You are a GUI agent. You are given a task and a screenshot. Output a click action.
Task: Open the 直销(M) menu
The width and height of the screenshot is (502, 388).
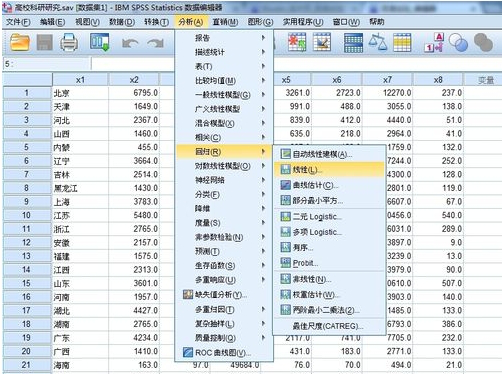[225, 22]
